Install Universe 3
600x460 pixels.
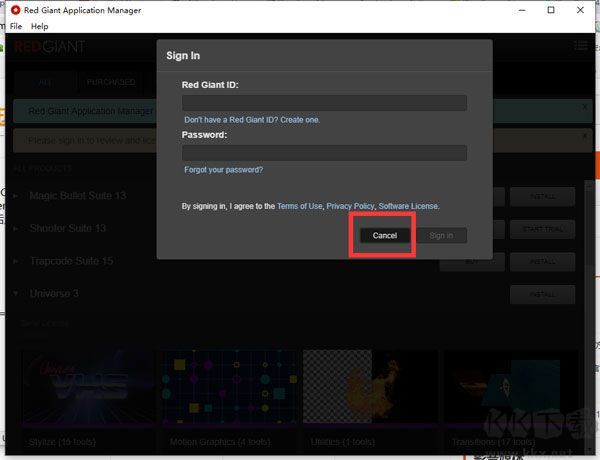pyautogui.click(x=542, y=294)
